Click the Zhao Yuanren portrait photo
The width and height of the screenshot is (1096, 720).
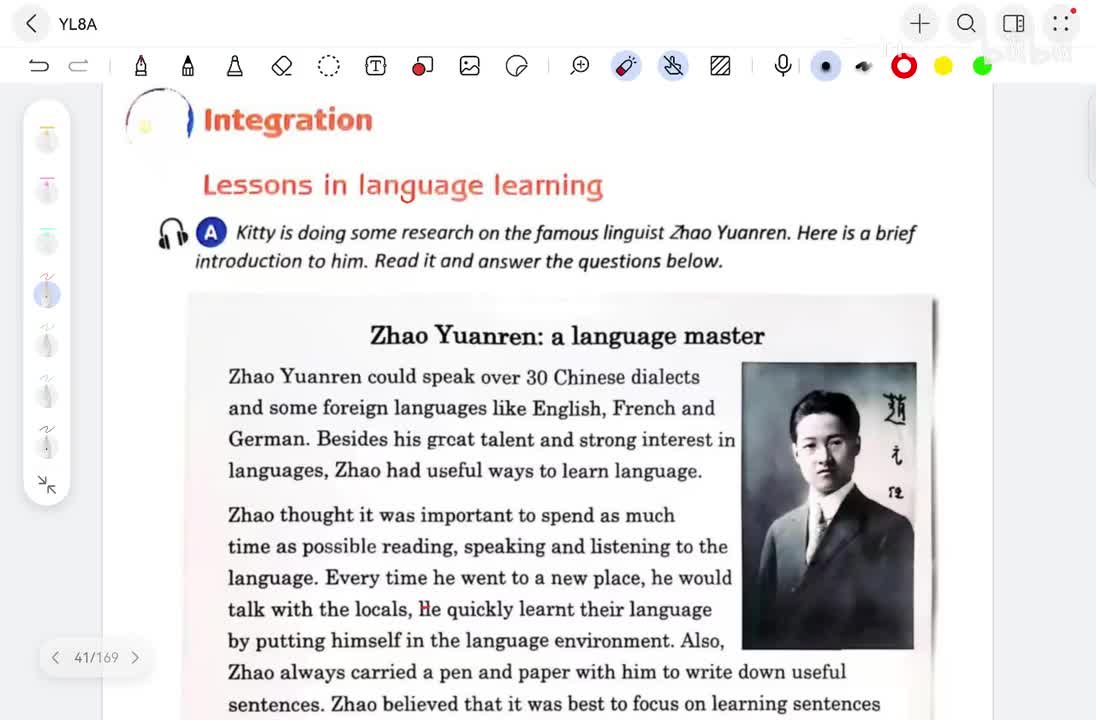pos(829,505)
